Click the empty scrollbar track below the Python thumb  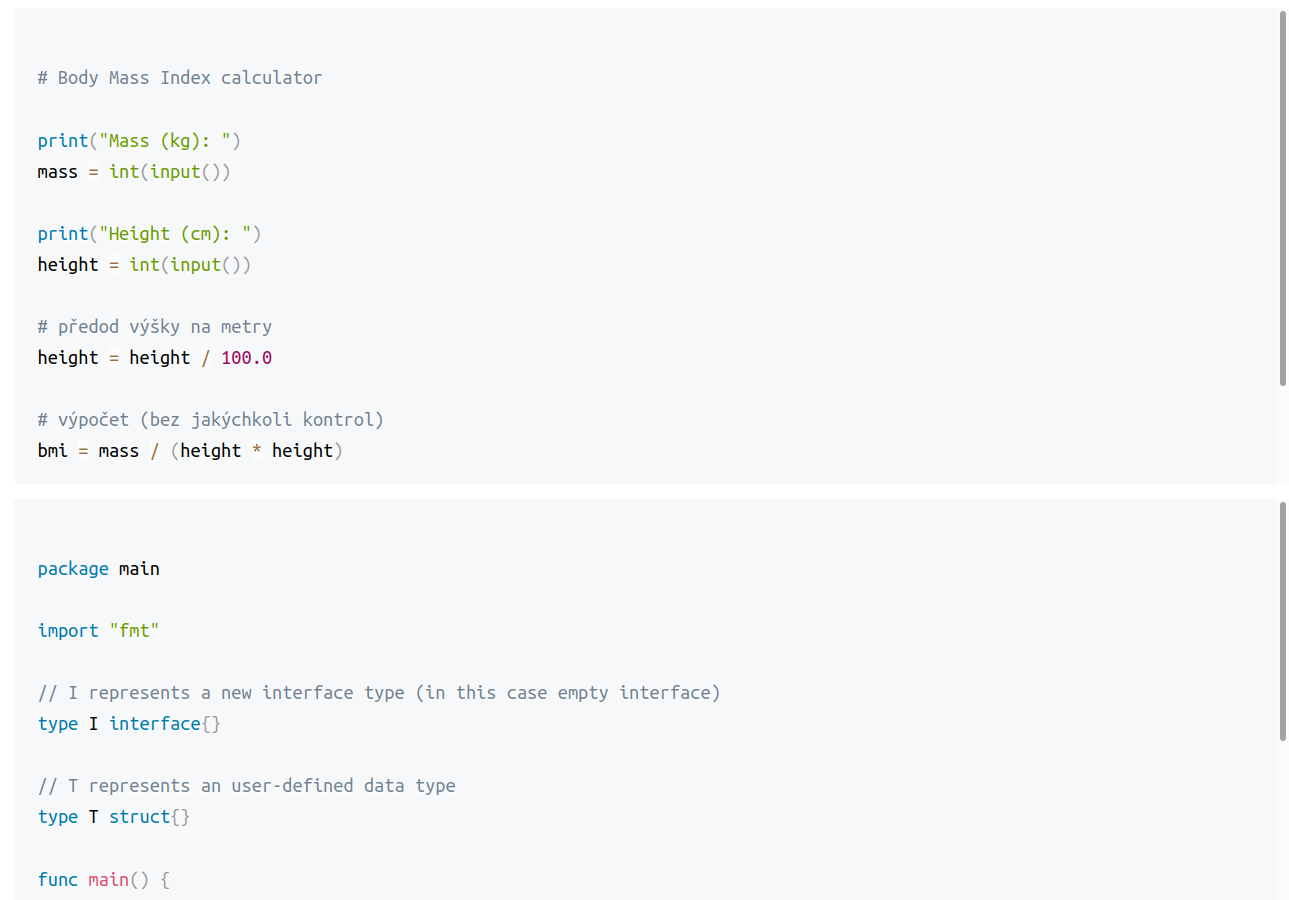pos(1282,435)
